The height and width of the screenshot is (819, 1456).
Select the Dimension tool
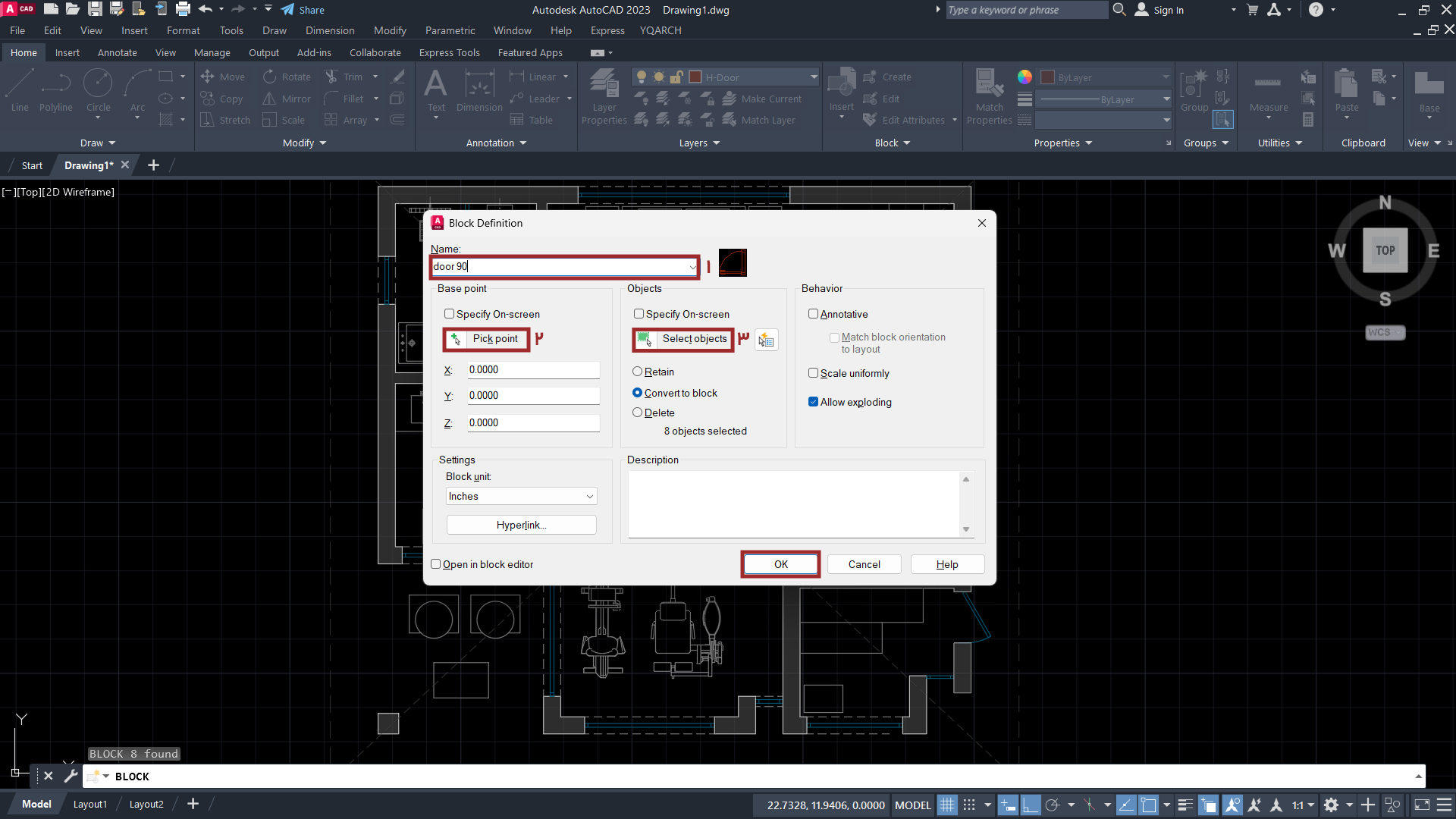click(479, 89)
